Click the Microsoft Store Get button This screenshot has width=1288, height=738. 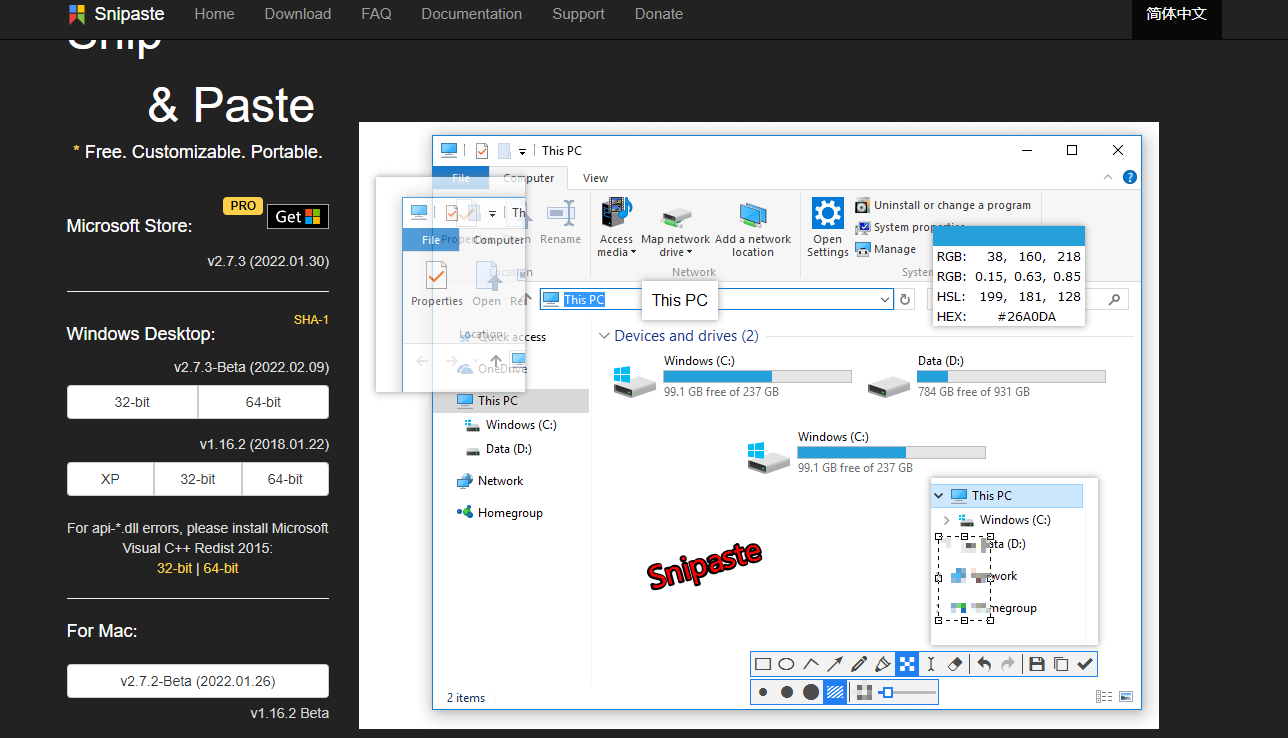point(298,216)
